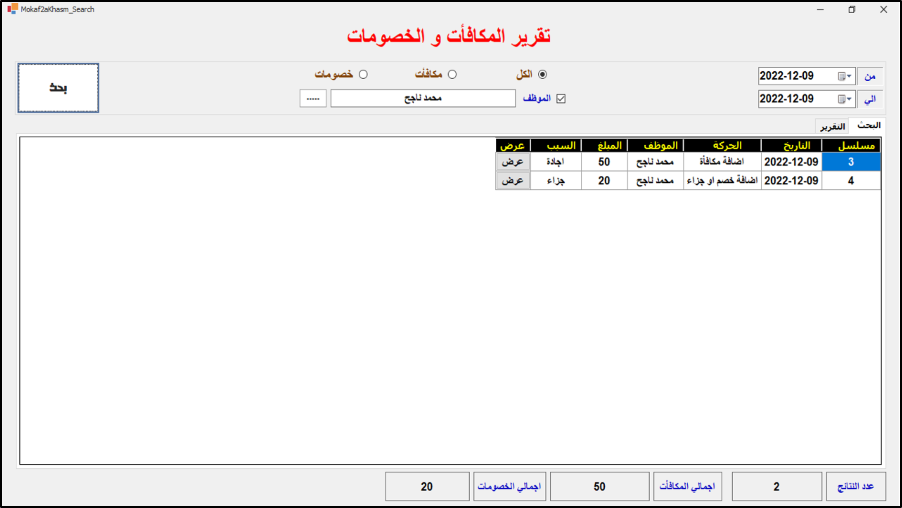Viewport: 902px width, 508px height.
Task: Select the row with serial number 4
Action: 851,181
